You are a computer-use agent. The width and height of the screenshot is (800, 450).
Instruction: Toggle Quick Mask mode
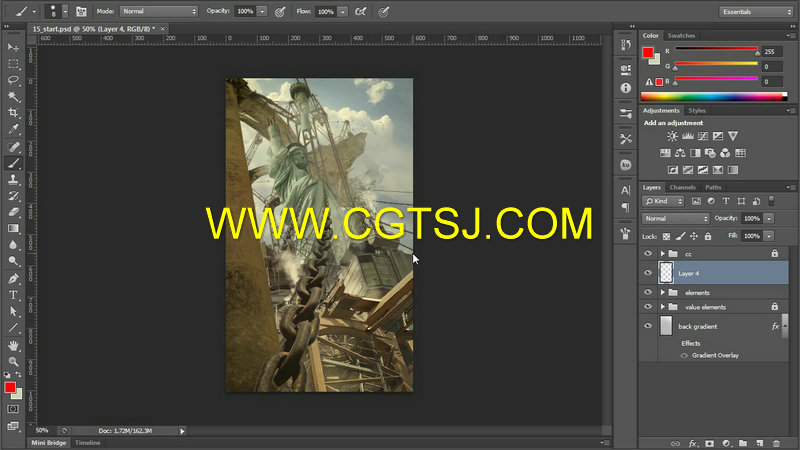(13, 409)
